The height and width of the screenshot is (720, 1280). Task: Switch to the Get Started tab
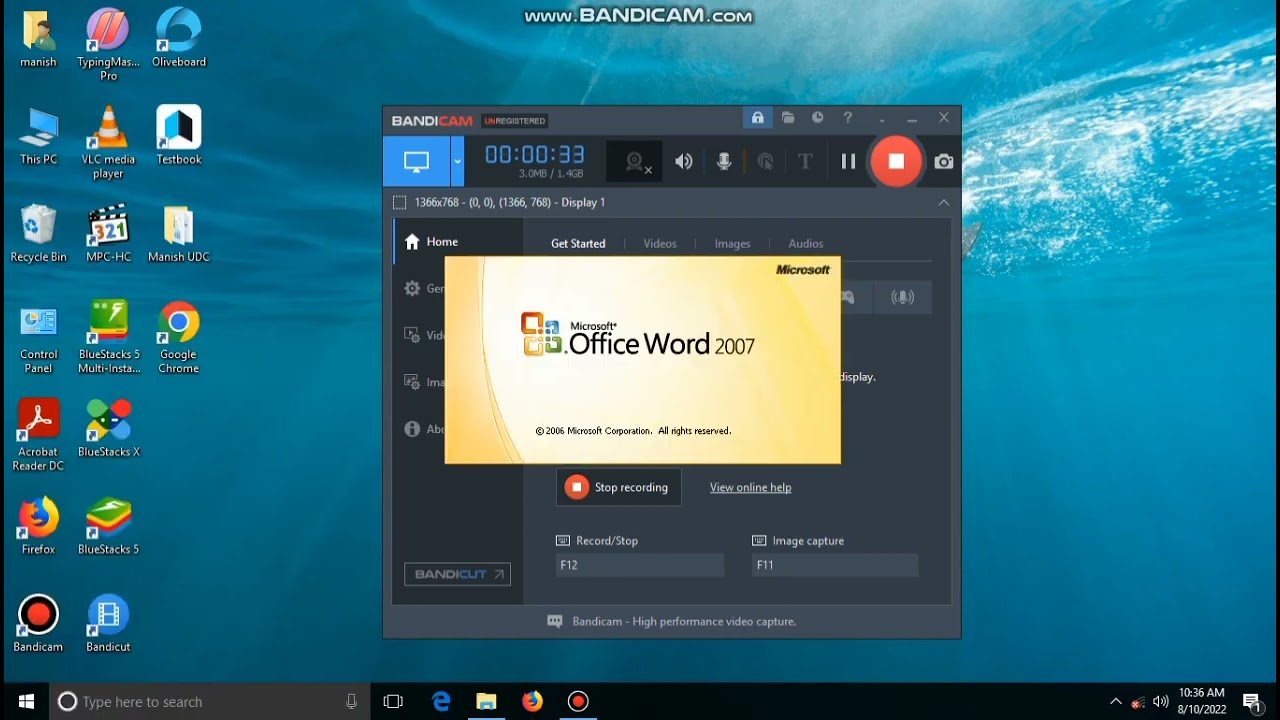click(578, 244)
